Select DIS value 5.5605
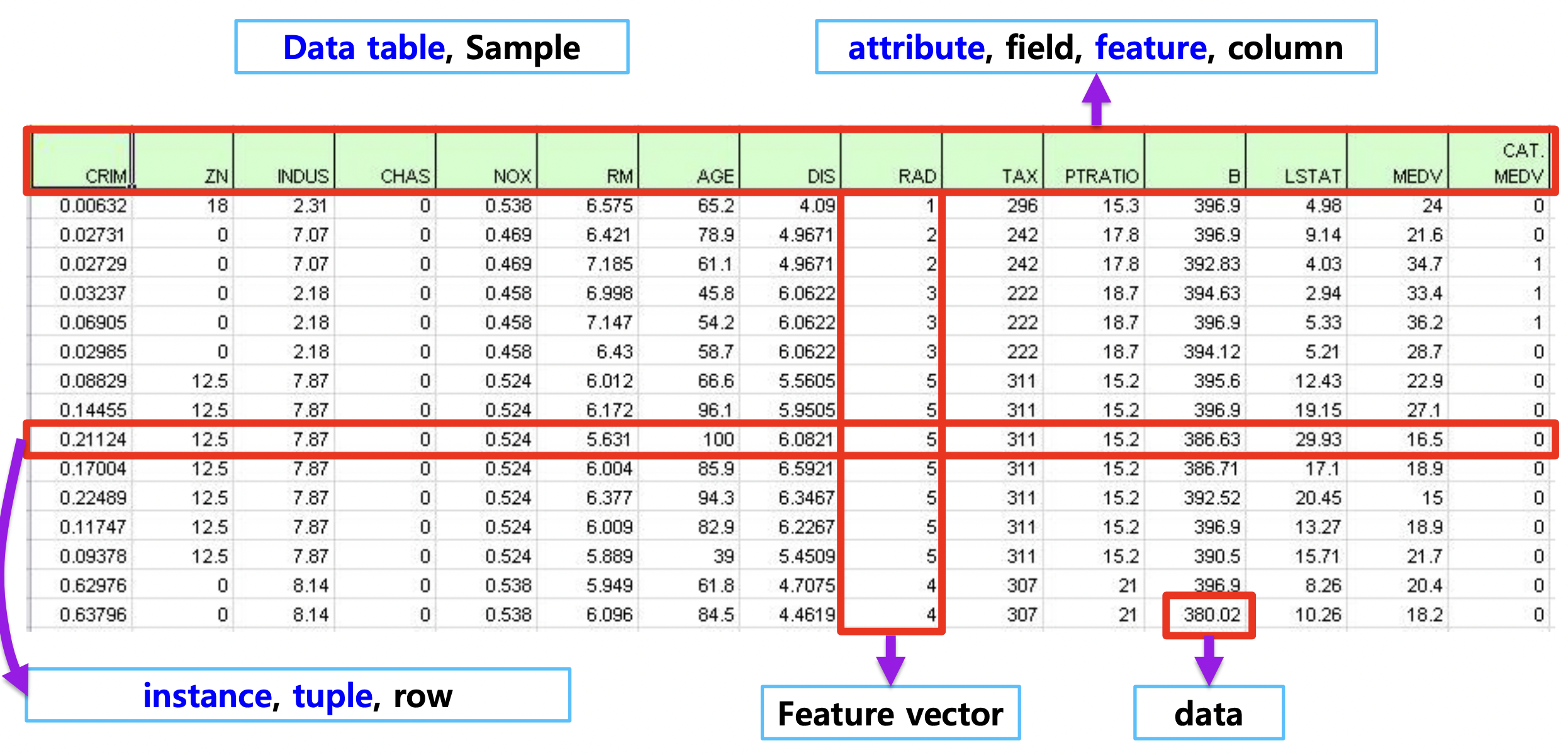 click(x=791, y=381)
